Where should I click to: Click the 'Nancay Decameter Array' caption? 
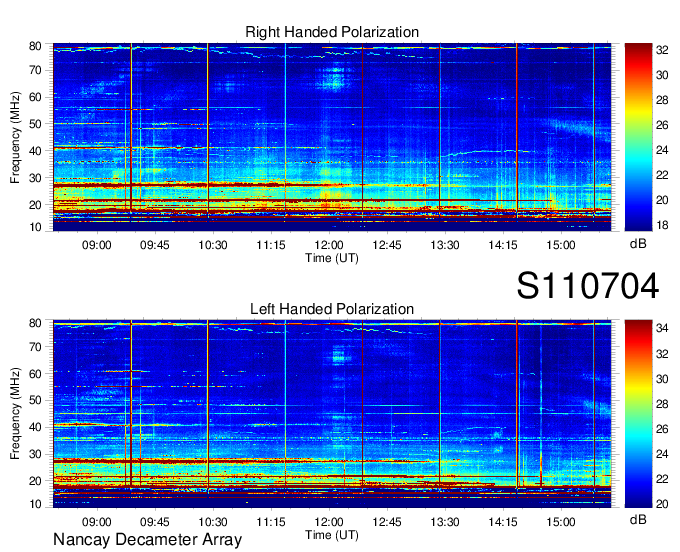(x=147, y=540)
